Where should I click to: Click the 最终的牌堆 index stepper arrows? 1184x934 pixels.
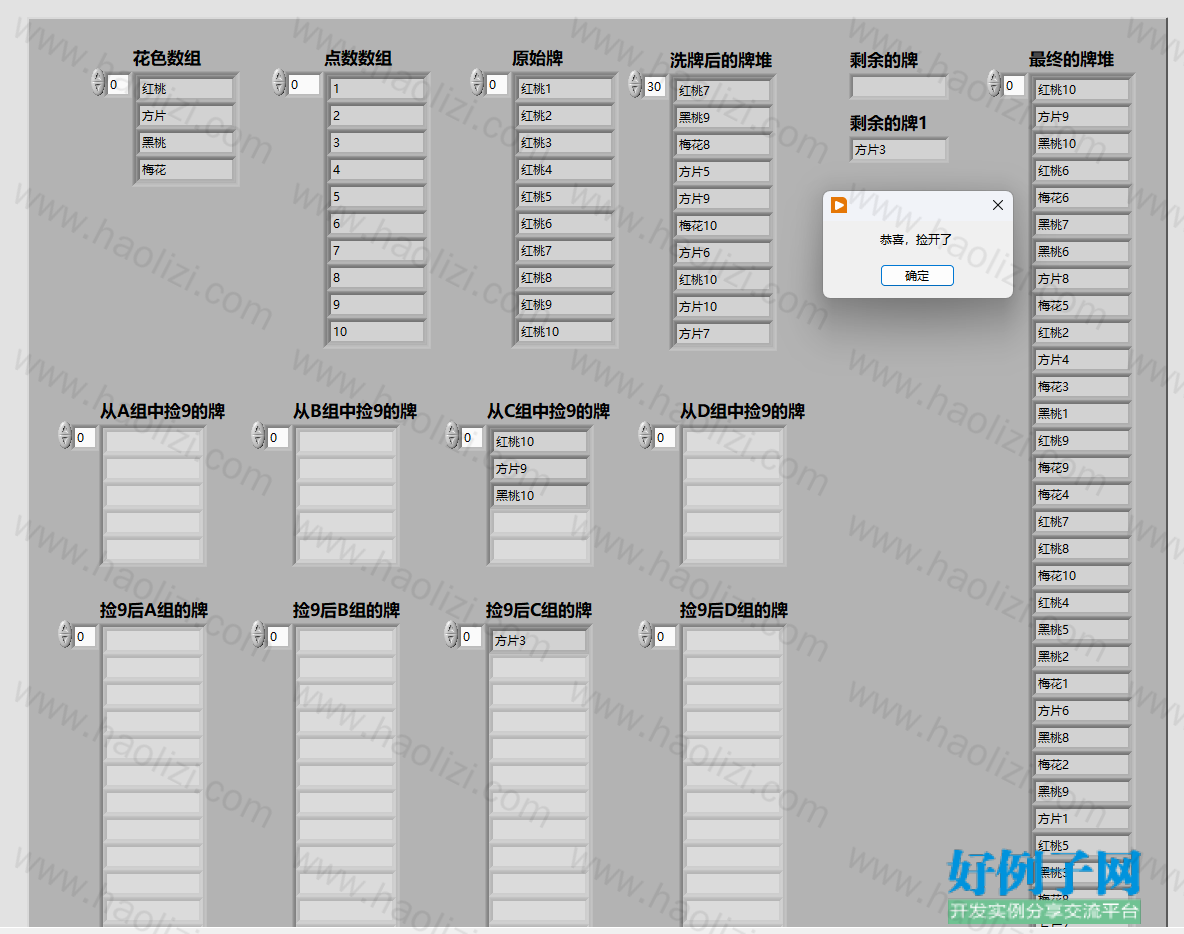(x=994, y=85)
